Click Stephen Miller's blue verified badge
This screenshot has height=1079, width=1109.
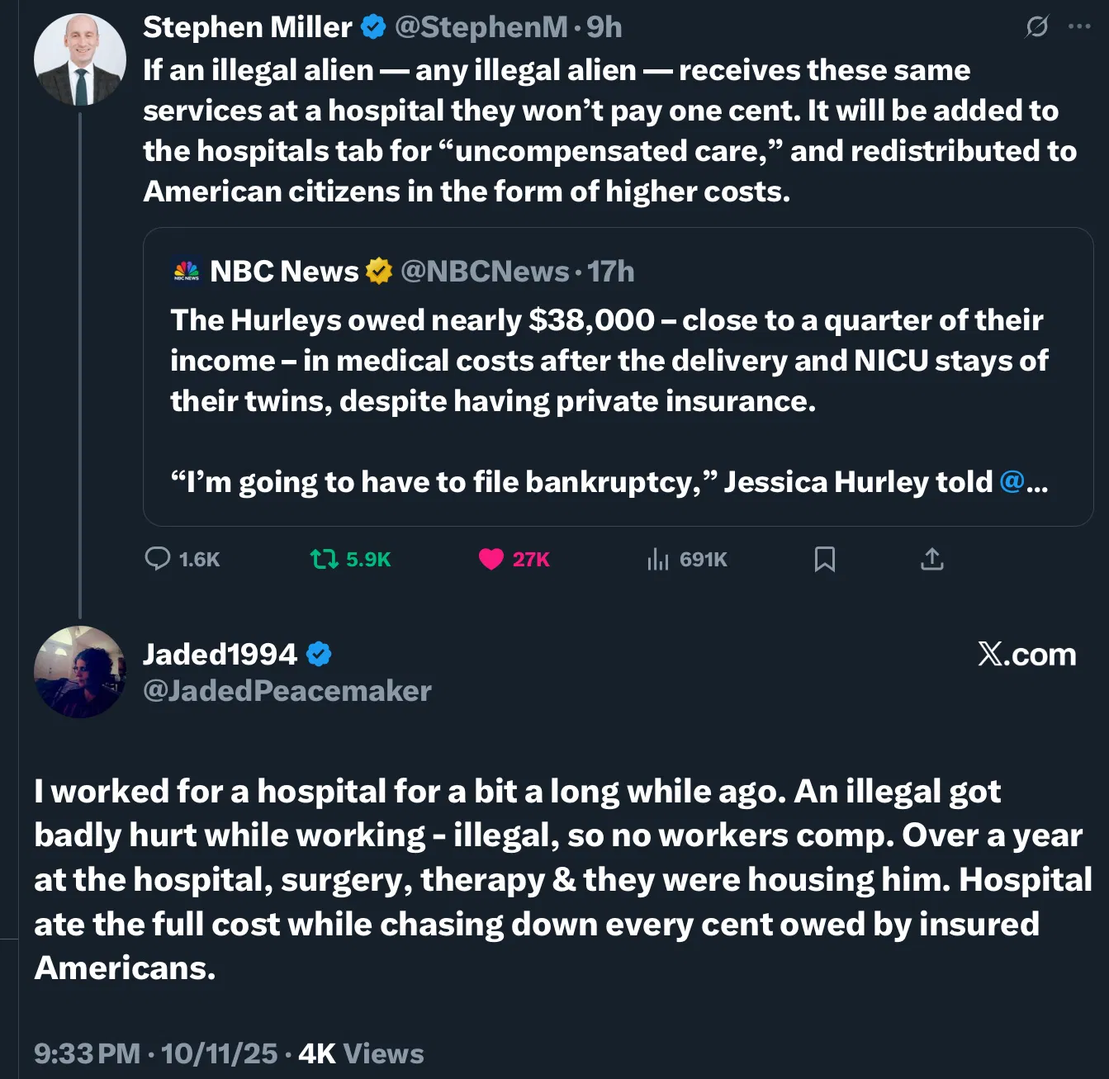(x=373, y=28)
